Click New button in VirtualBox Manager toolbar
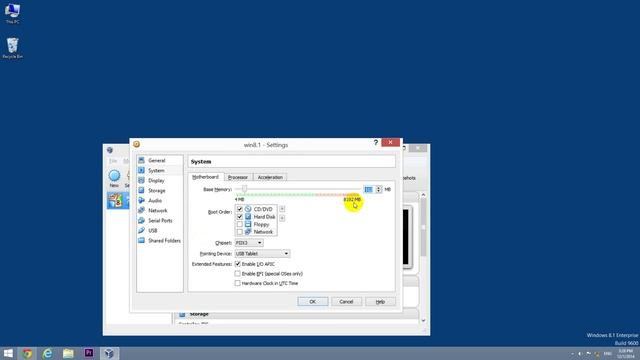 (114, 178)
